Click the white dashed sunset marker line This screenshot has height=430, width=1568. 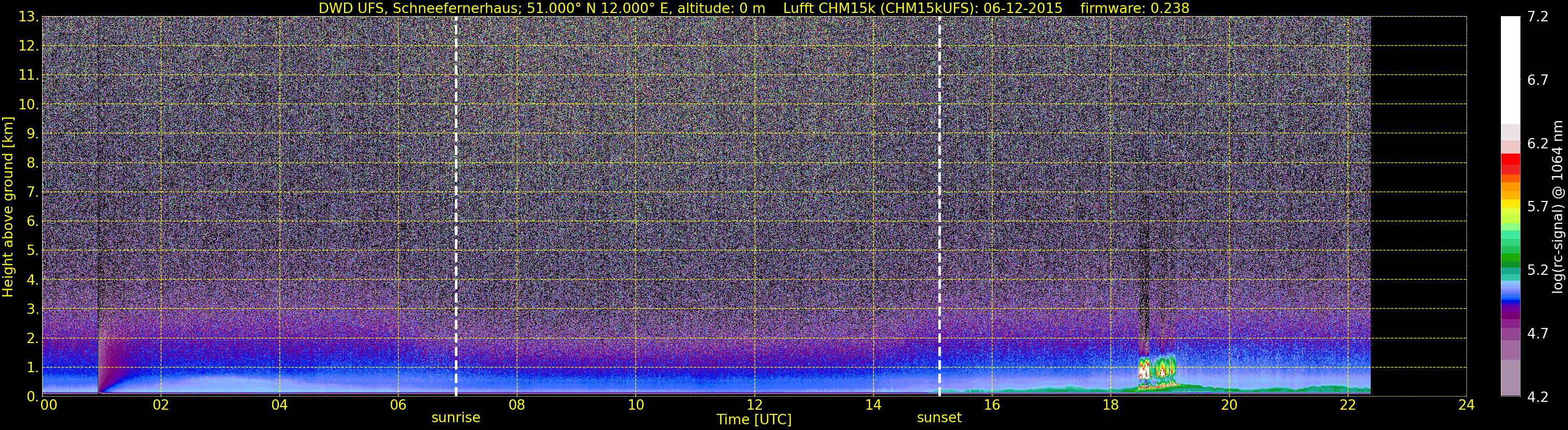tap(939, 207)
